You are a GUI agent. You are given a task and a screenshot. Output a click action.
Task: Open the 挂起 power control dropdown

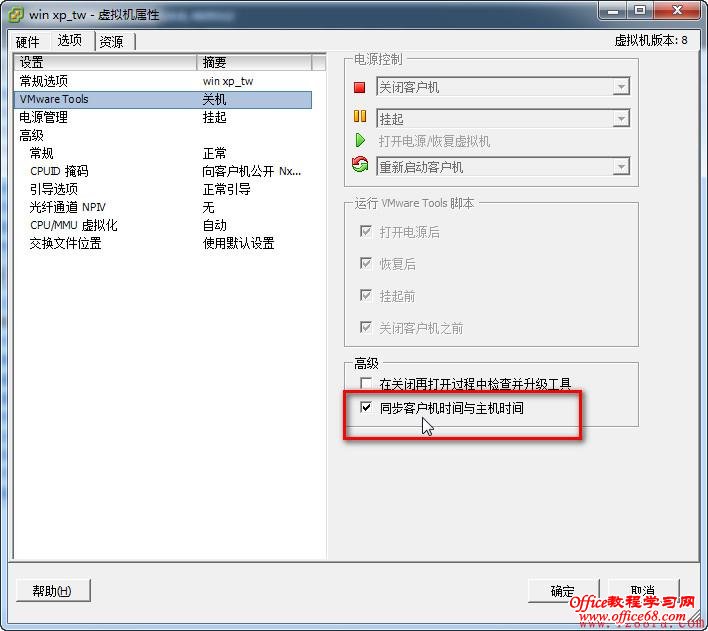coord(503,119)
